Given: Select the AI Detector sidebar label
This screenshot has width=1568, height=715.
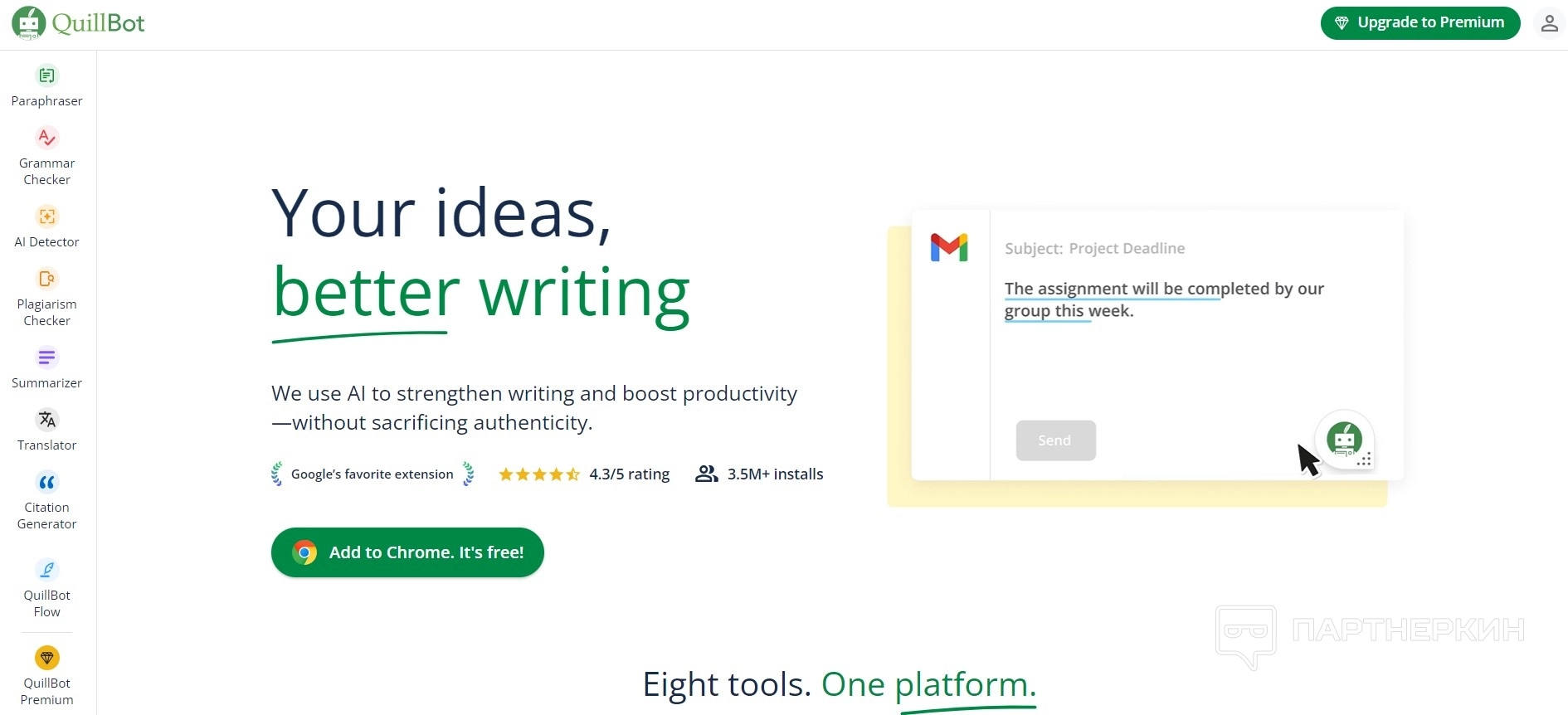Looking at the screenshot, I should coord(47,242).
